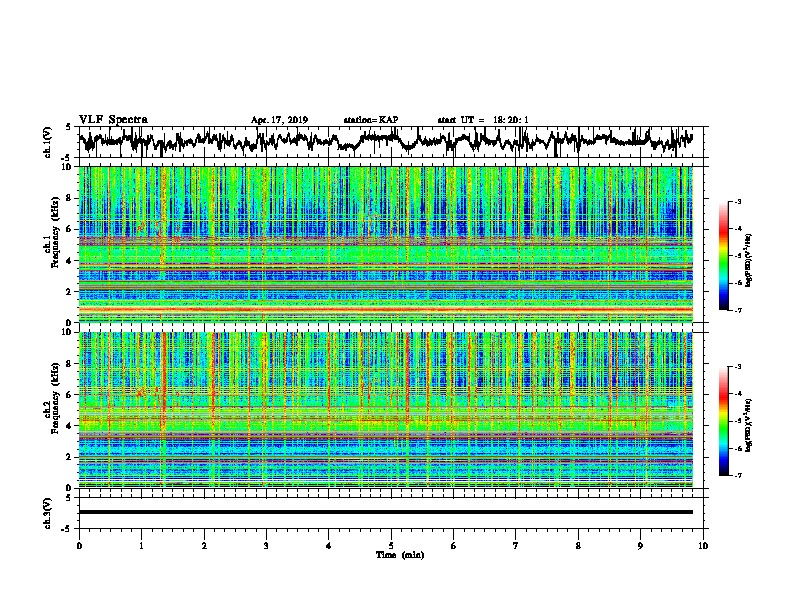
Task: Click the ch.1 spectrogram color scale bar
Action: 723,256
